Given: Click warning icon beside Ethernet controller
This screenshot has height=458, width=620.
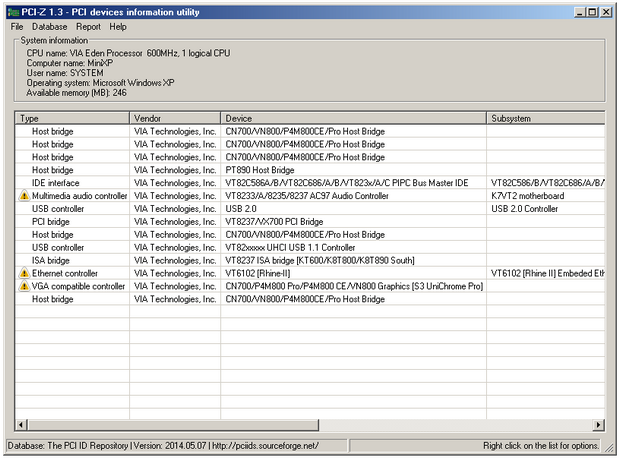Looking at the screenshot, I should click(24, 273).
